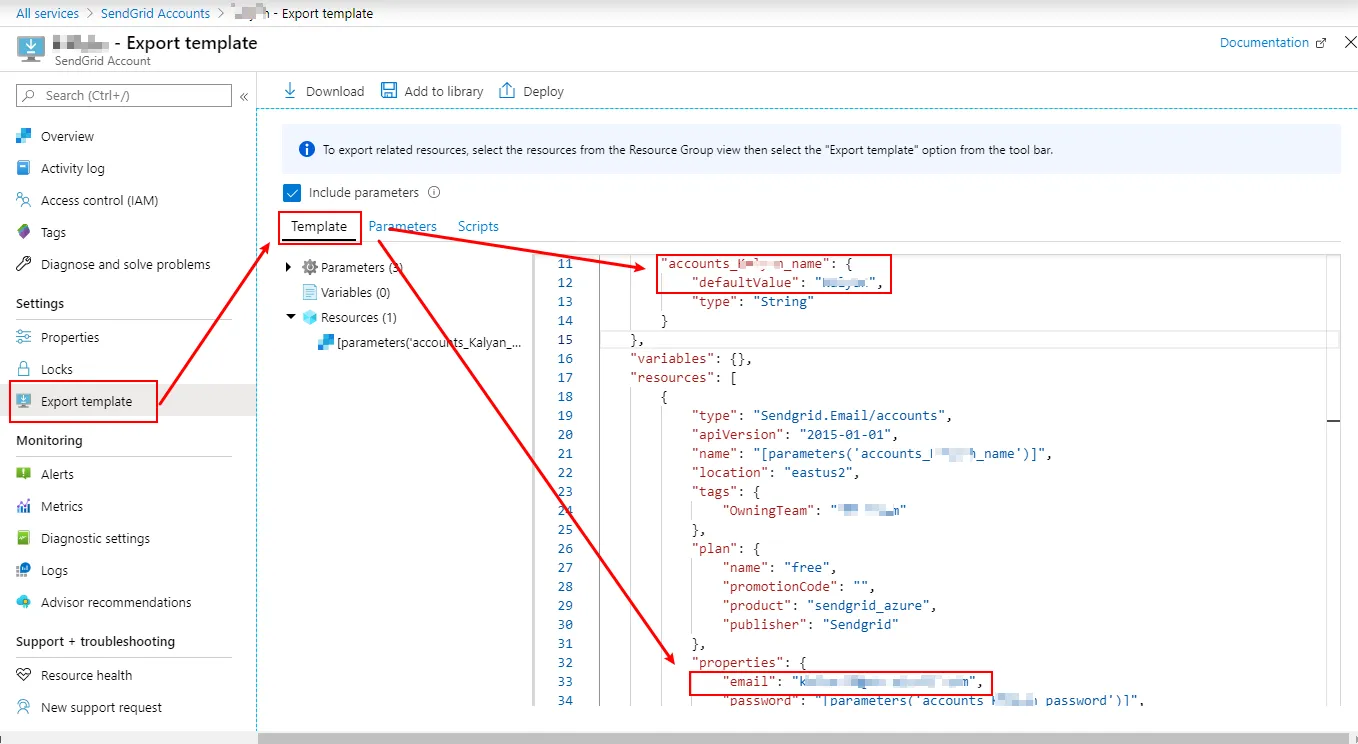Click the code line "type": "String"

coord(752,302)
